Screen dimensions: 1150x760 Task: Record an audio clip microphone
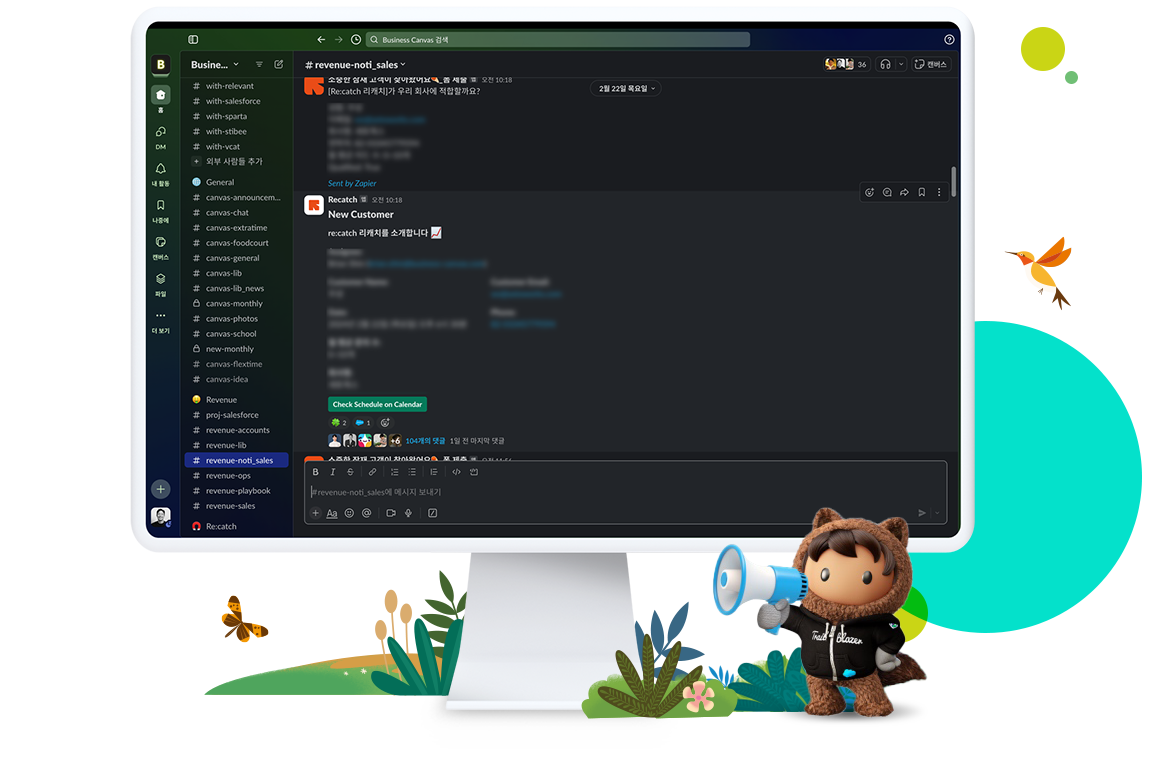coord(409,514)
